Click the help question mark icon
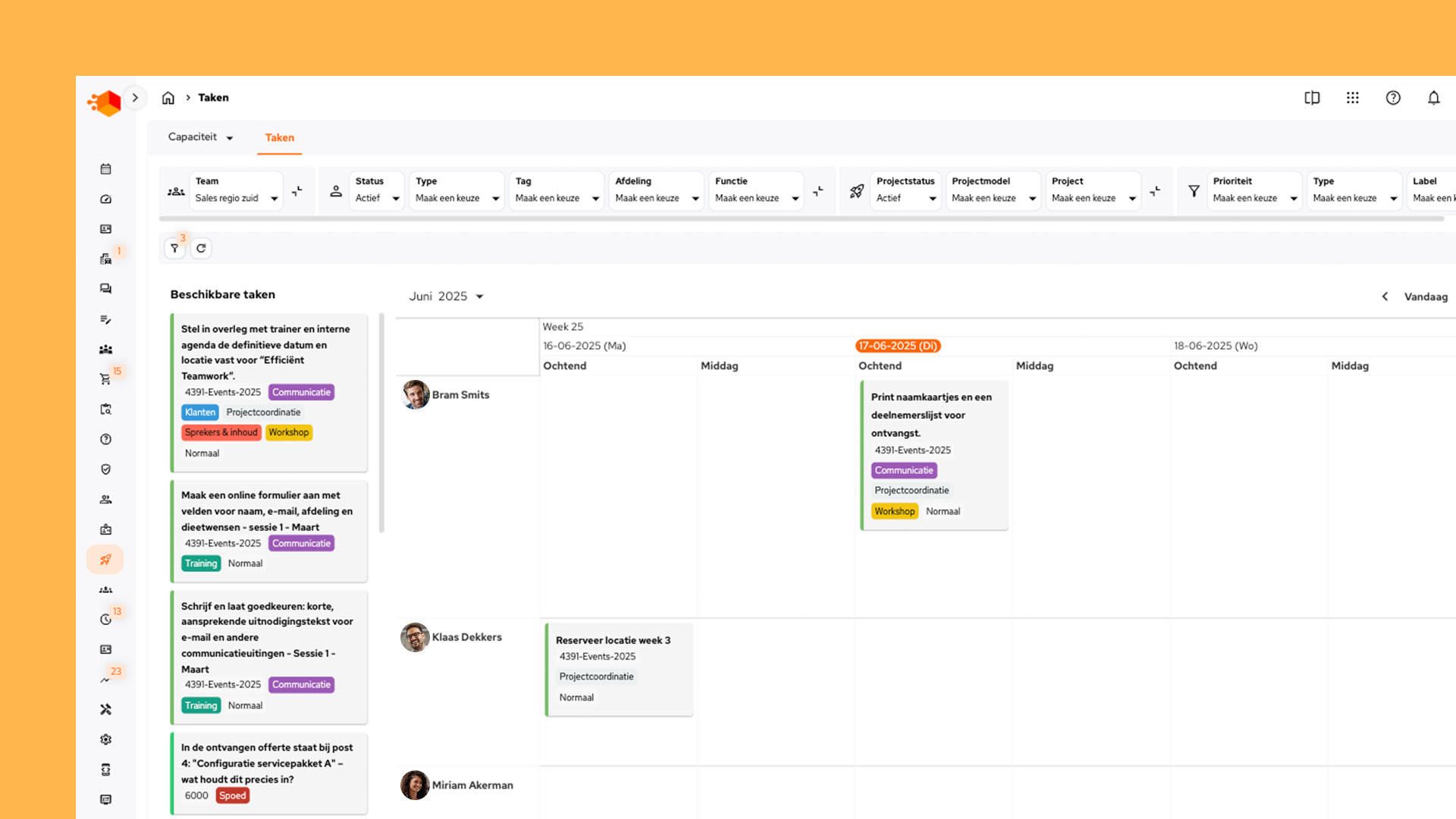1456x819 pixels. click(1393, 98)
